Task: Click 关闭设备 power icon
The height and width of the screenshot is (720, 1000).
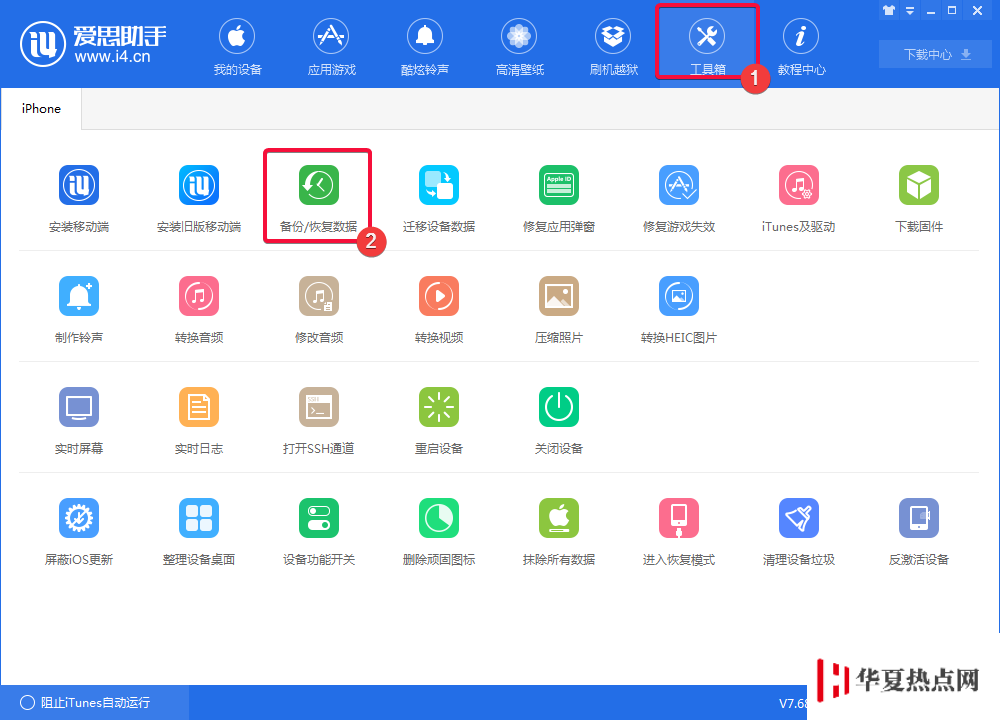Action: click(x=559, y=407)
